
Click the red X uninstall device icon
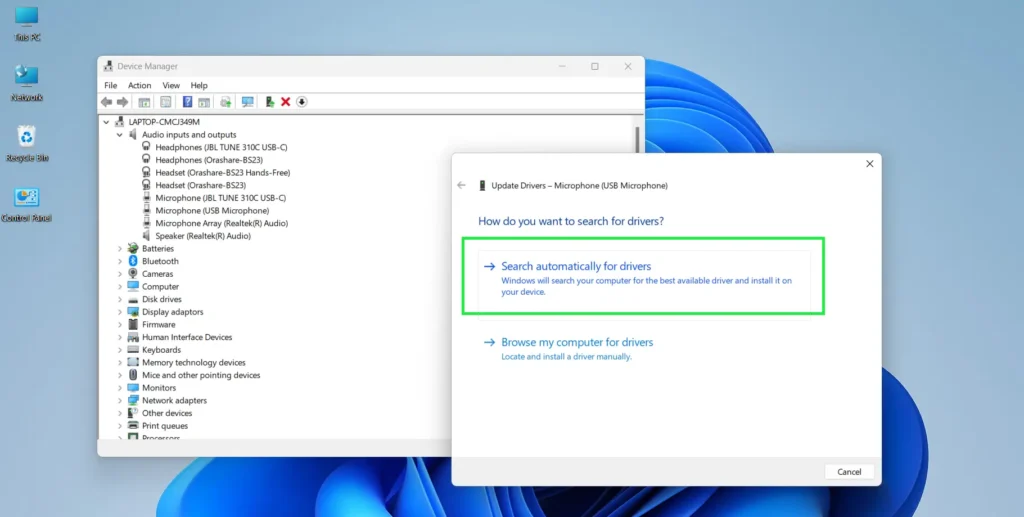(x=285, y=102)
